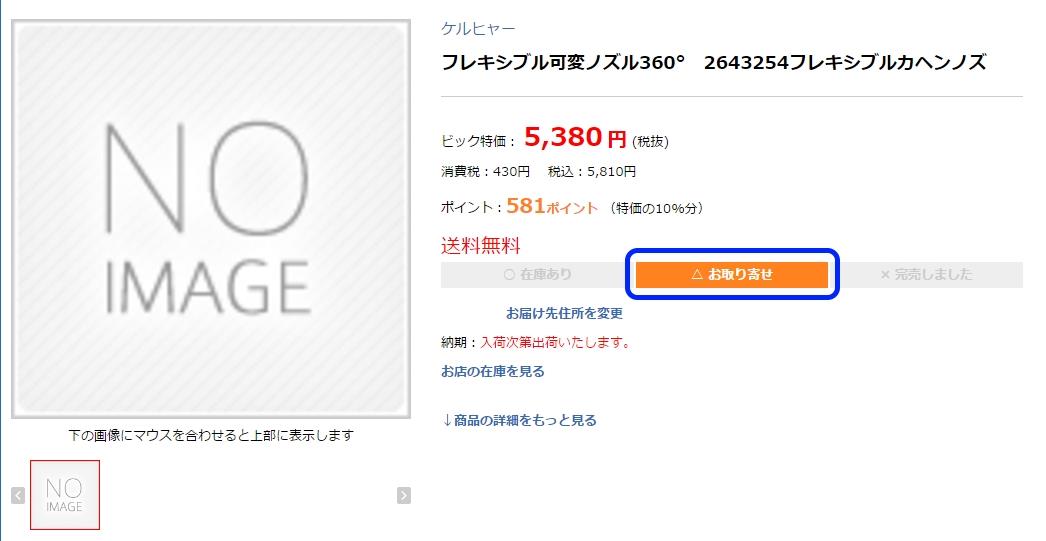Expand details via ↓商品の詳細をもっと見る

(520, 420)
